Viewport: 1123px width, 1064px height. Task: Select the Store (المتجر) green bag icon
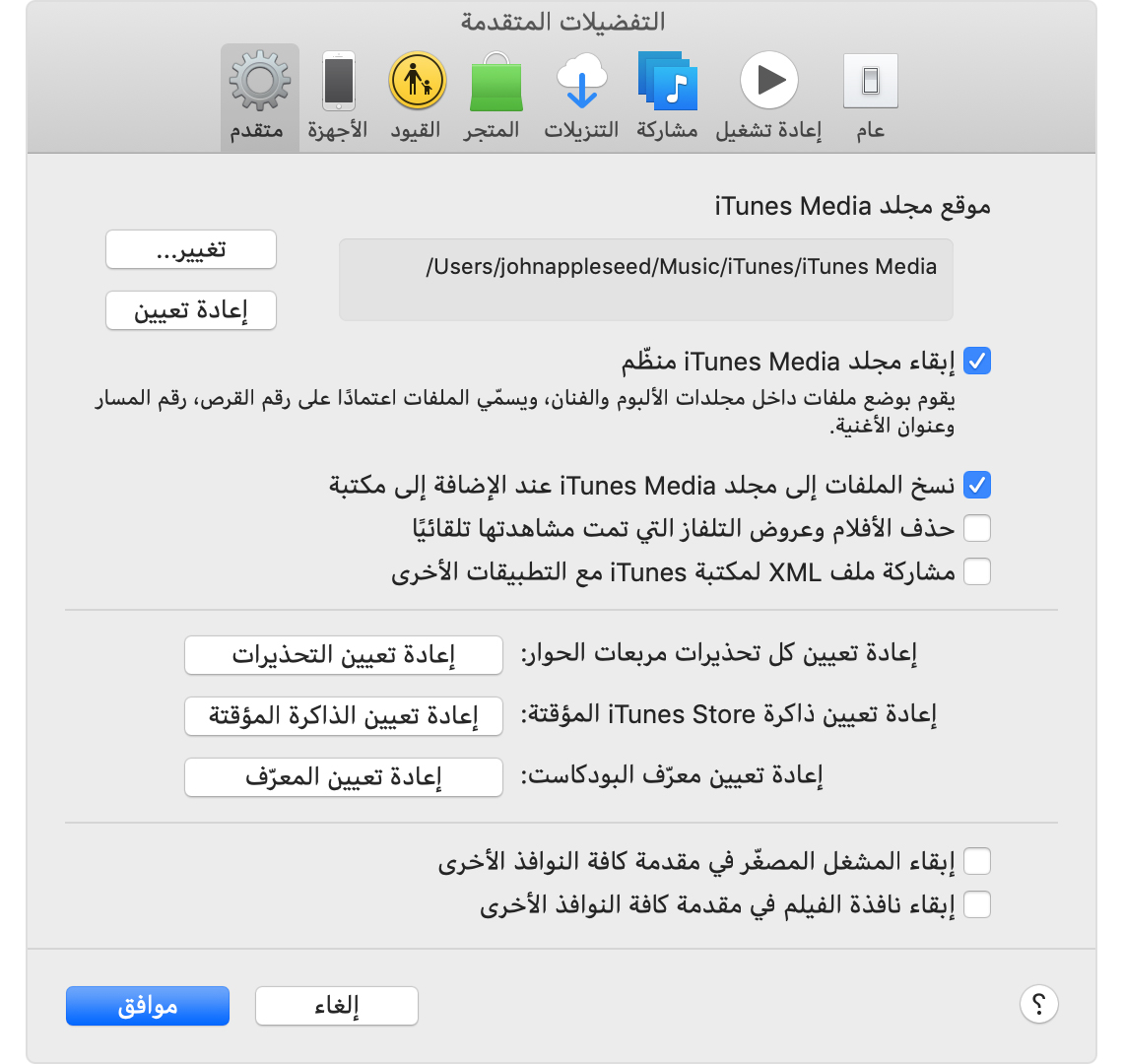pos(494,83)
